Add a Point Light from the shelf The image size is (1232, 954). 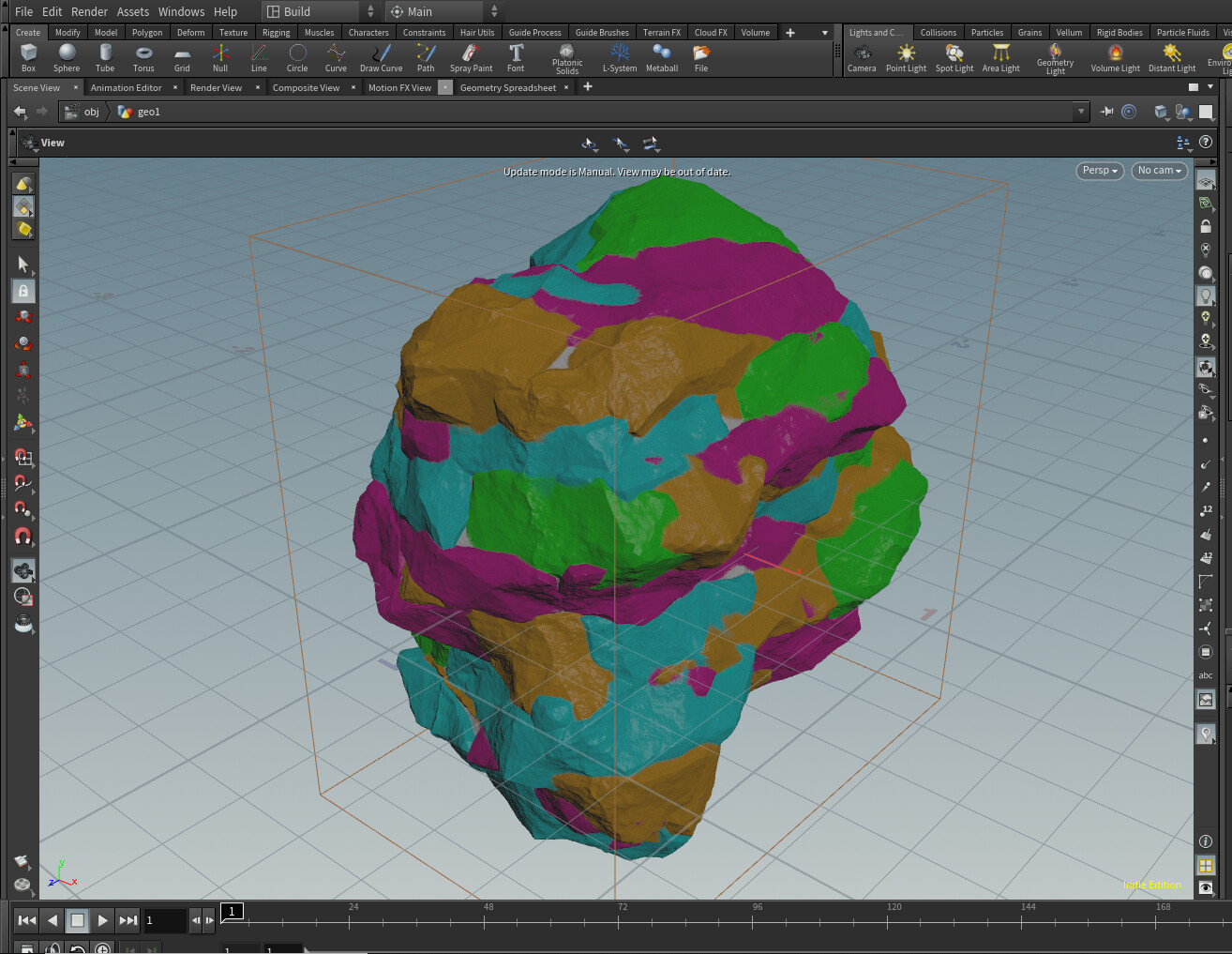906,57
